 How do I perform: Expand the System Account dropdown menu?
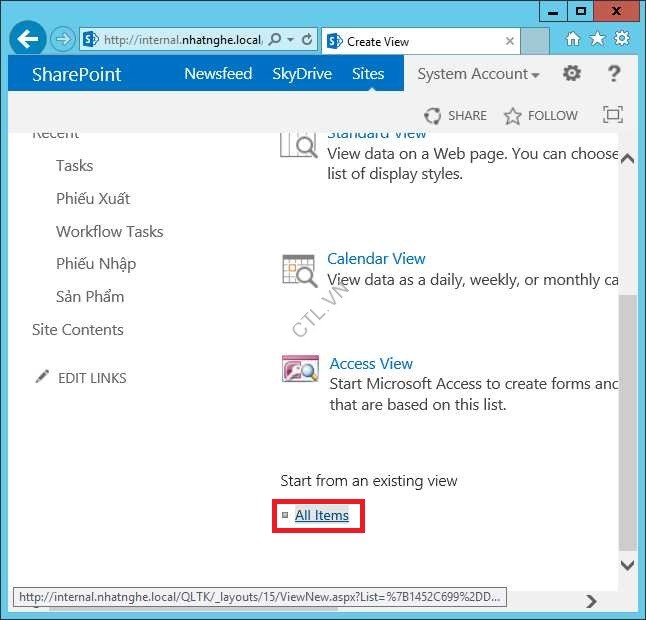tap(478, 74)
